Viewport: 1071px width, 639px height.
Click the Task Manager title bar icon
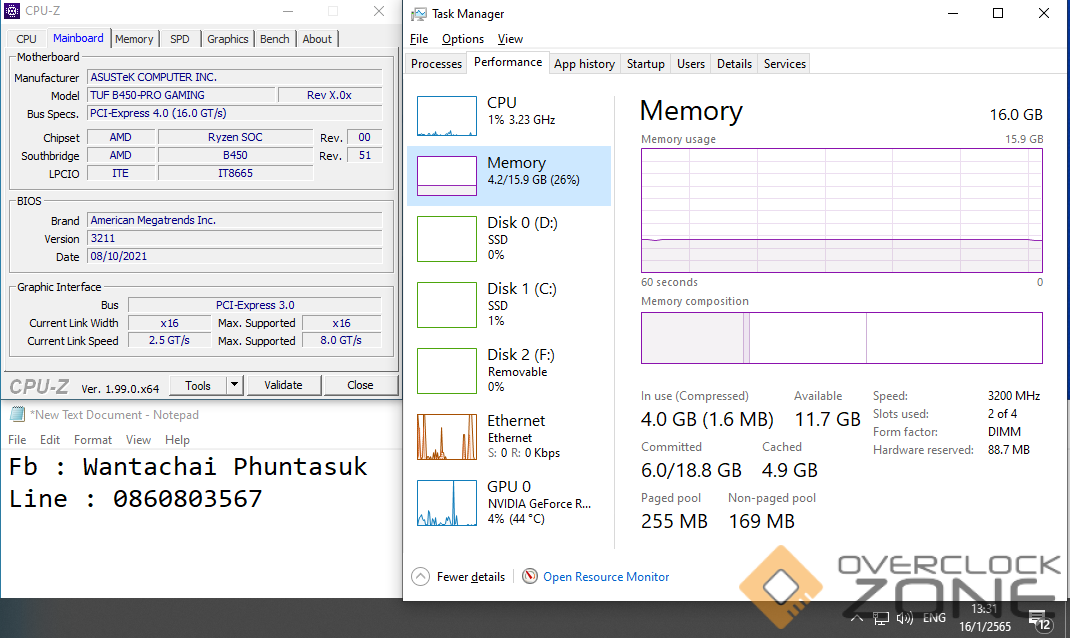[x=419, y=14]
